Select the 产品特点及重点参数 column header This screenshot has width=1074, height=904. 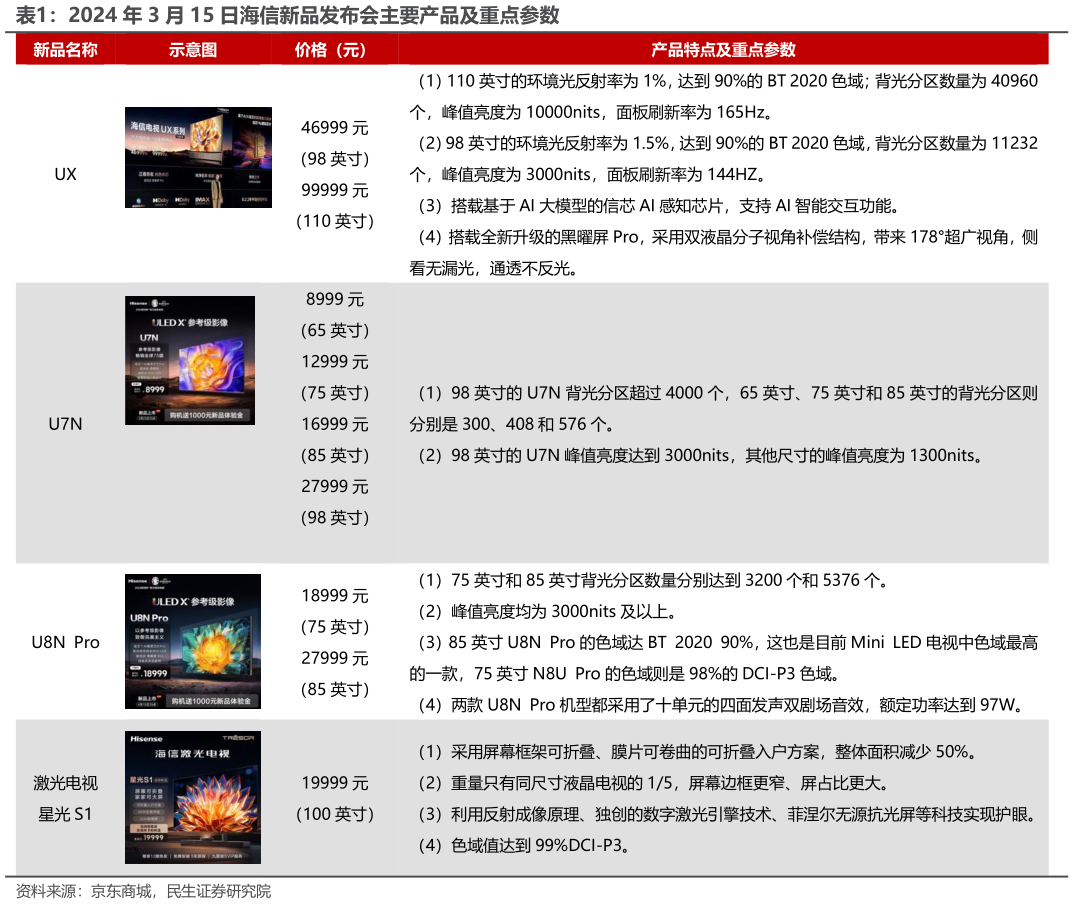723,50
